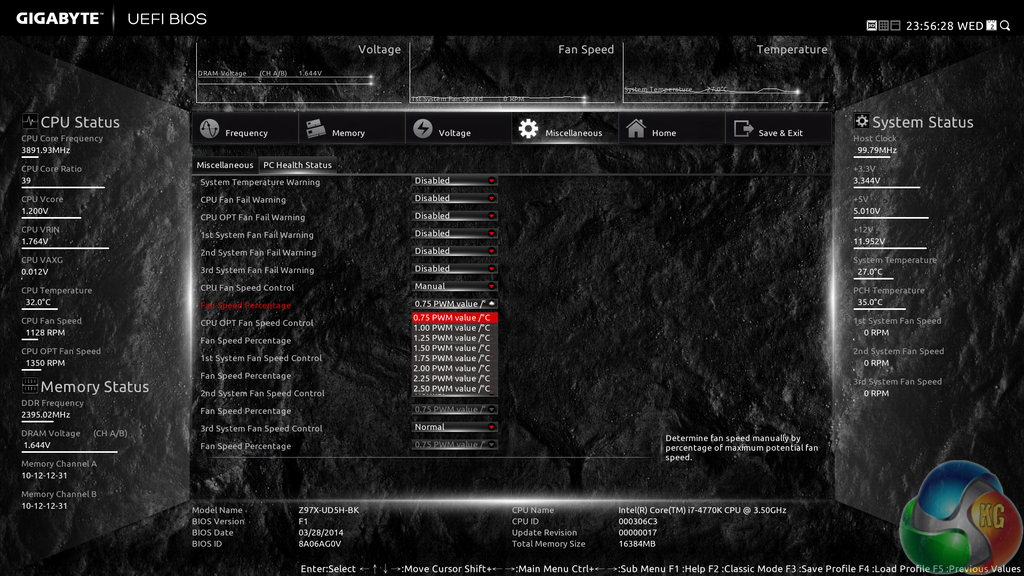The height and width of the screenshot is (576, 1024).
Task: Click the System Status gear icon
Action: pyautogui.click(x=861, y=121)
